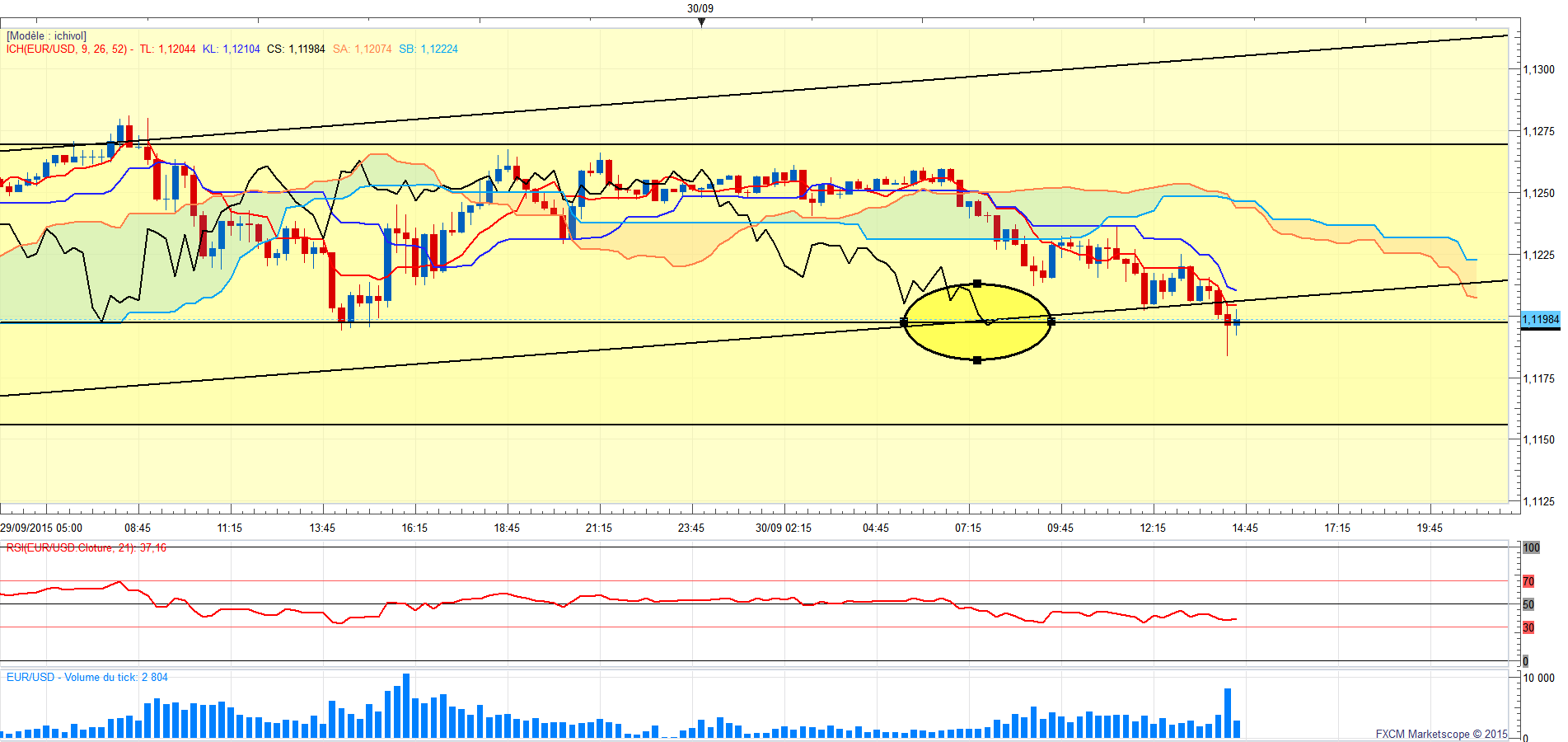Screen dimensions: 1568x742
Task: Click the 19:45 time axis label
Action: (1430, 528)
